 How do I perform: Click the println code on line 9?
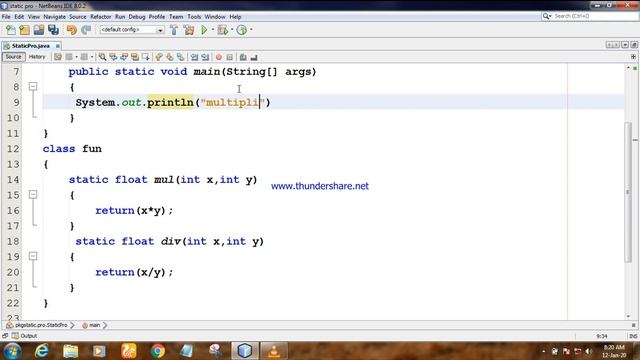(x=170, y=102)
